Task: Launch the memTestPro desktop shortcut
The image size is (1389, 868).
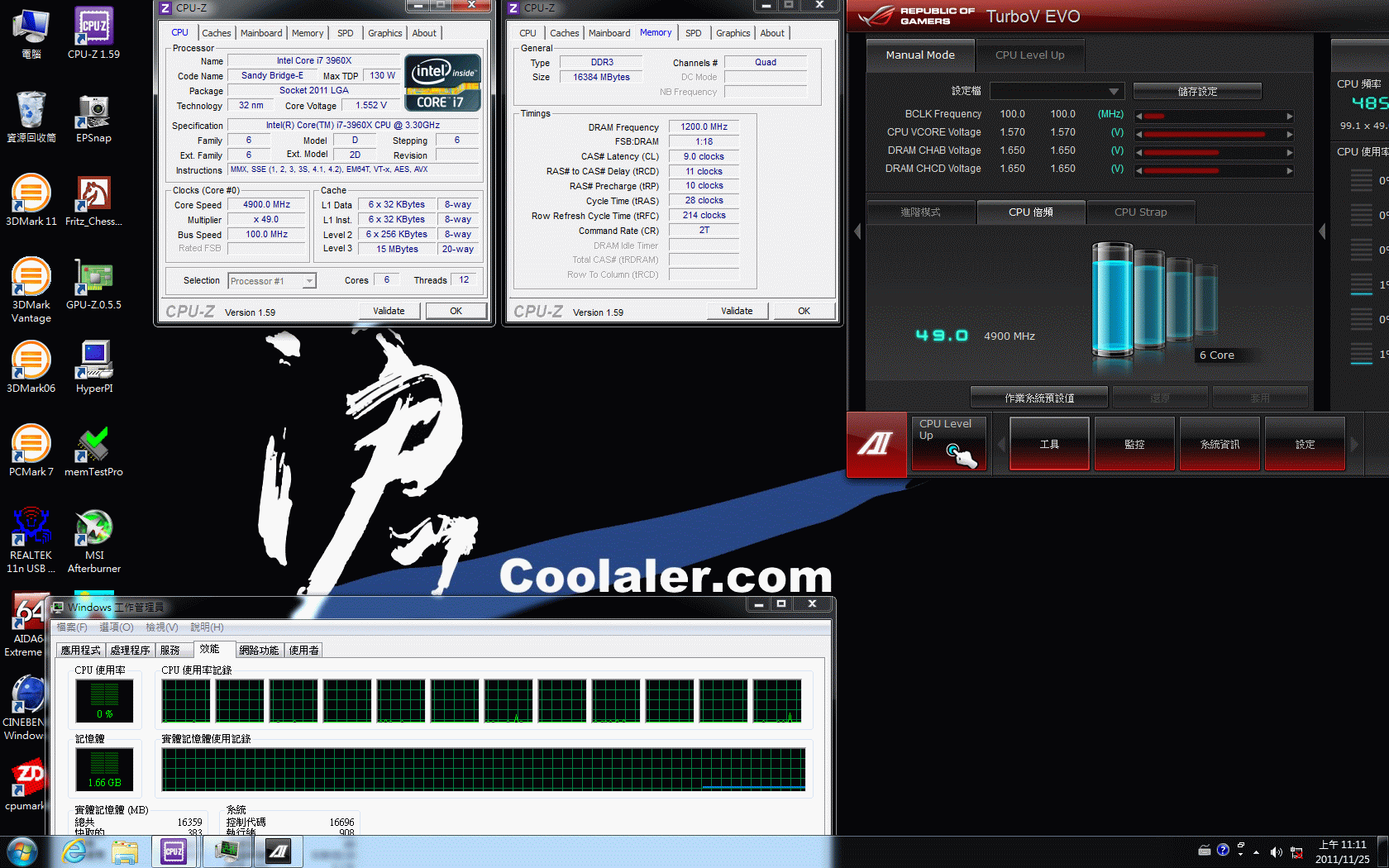Action: pos(93,451)
